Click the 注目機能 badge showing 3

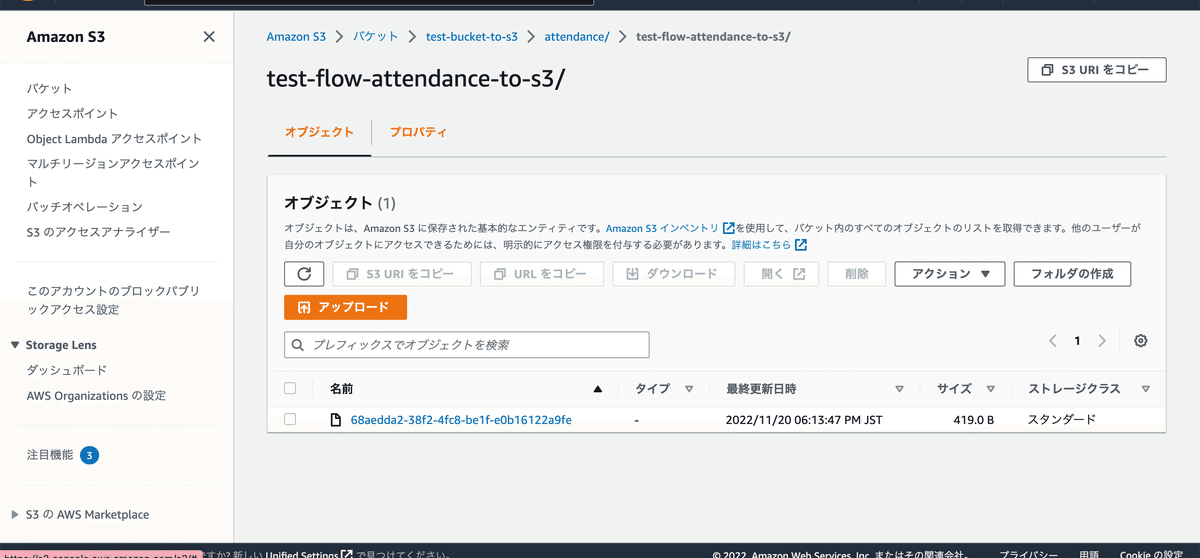89,456
